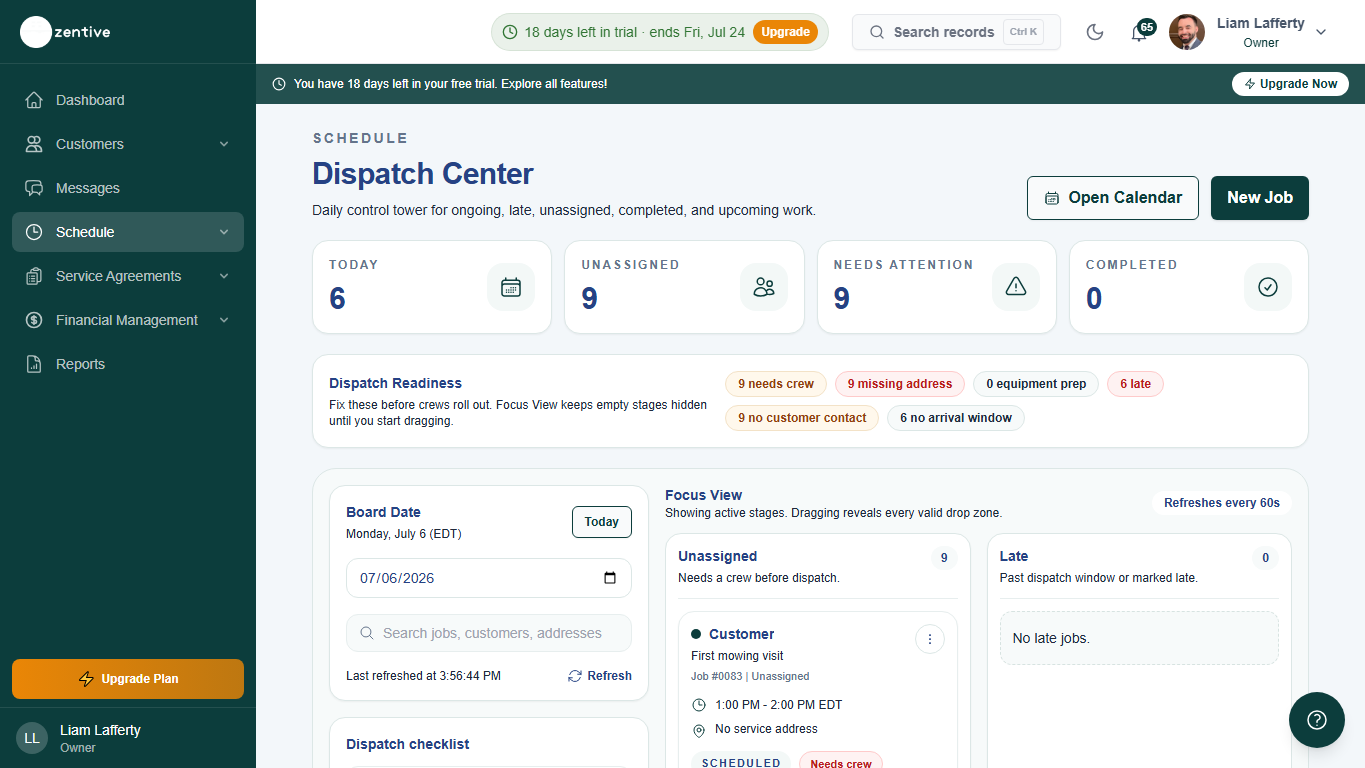Image resolution: width=1365 pixels, height=768 pixels.
Task: Go to Messages in sidebar
Action: point(128,188)
